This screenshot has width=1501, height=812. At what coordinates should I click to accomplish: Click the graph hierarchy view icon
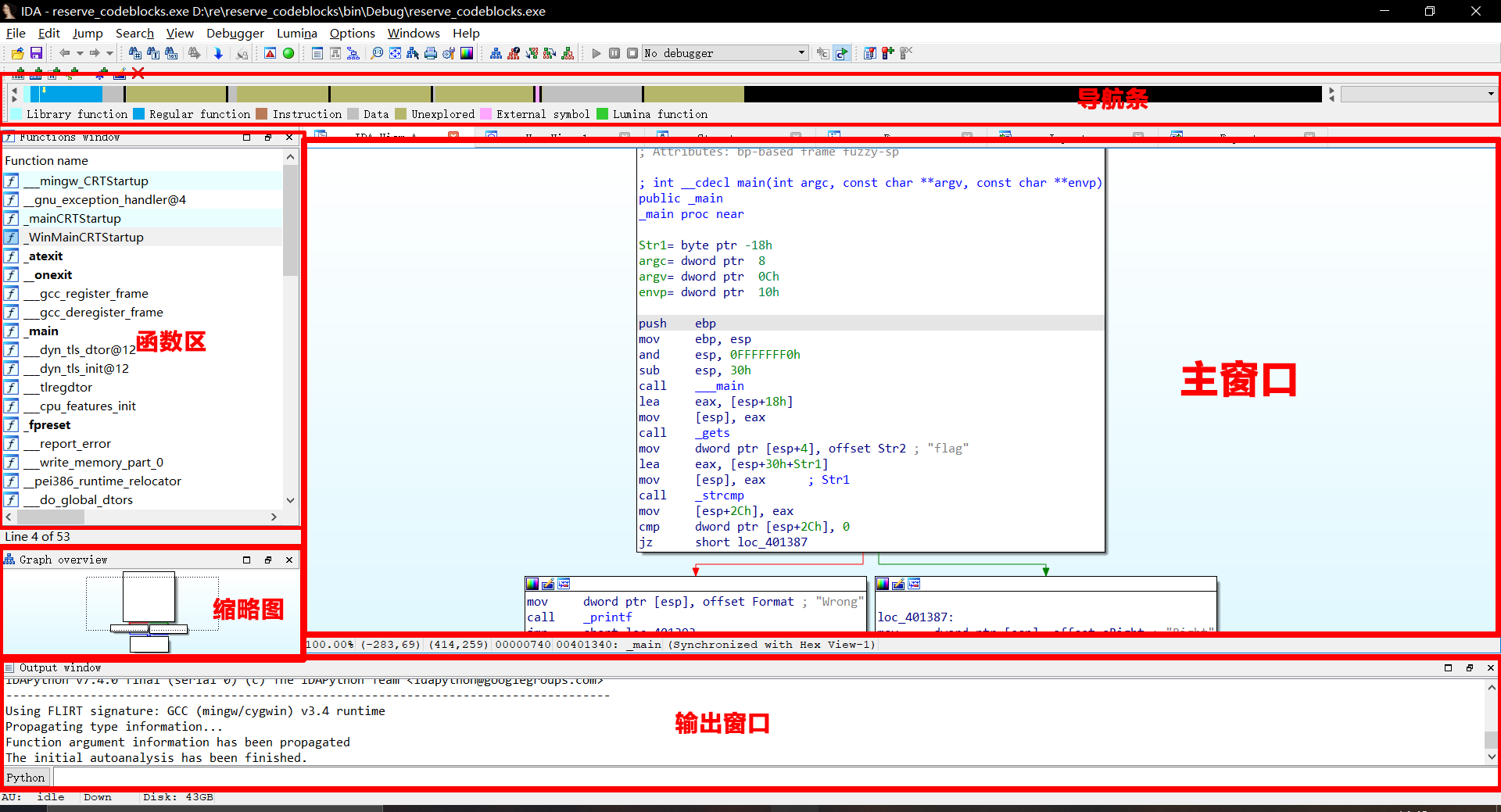coord(353,53)
